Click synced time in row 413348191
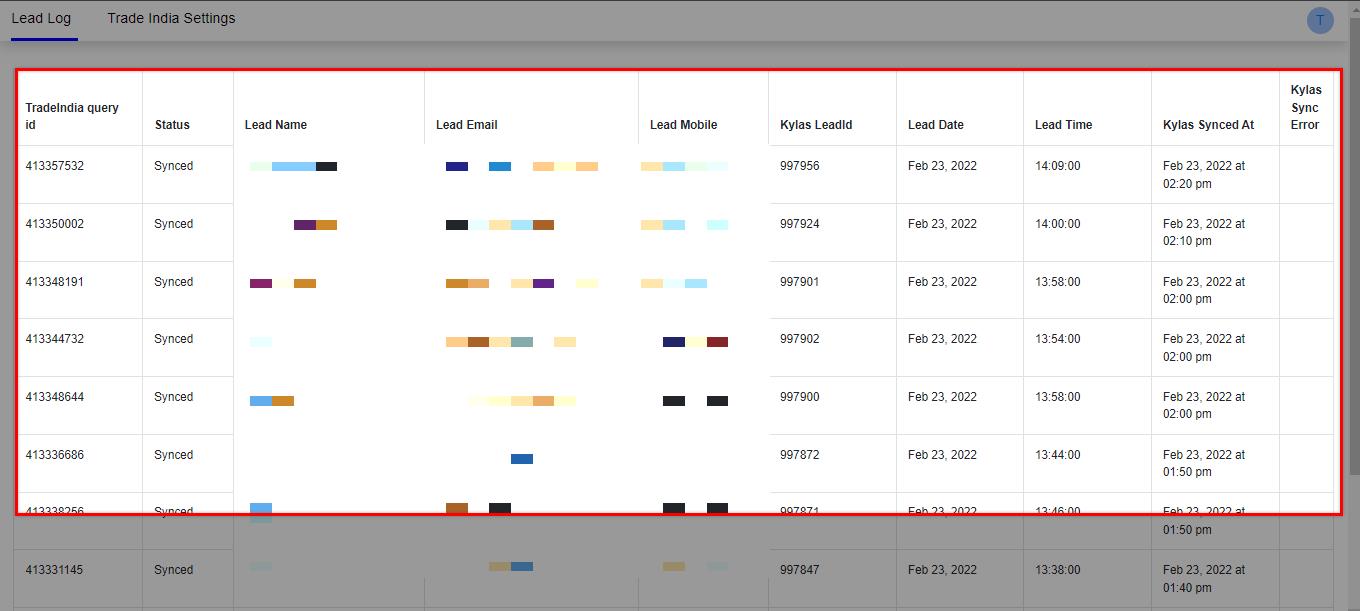 click(x=1204, y=291)
